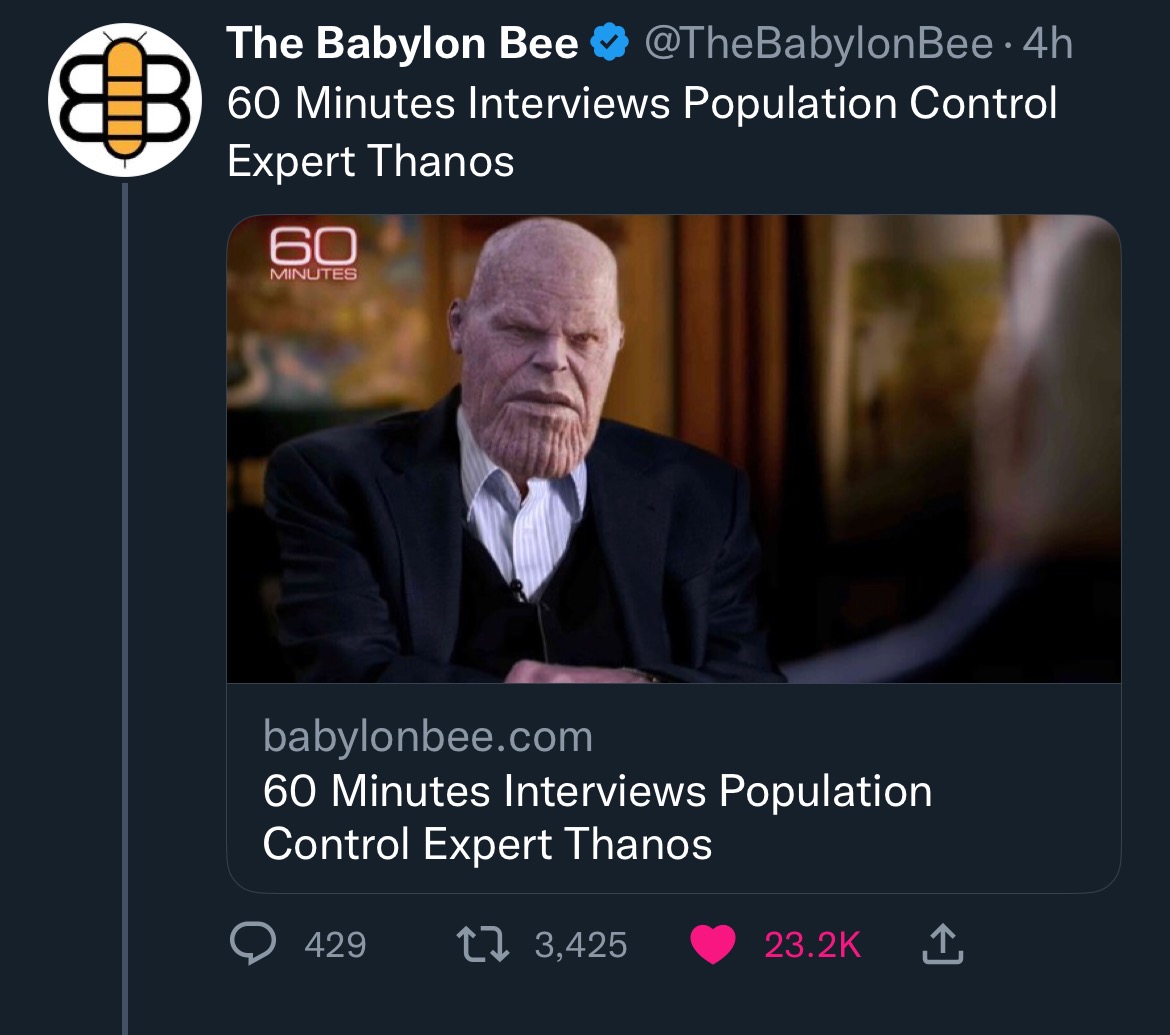Click the 4h timestamp

coord(1048,43)
